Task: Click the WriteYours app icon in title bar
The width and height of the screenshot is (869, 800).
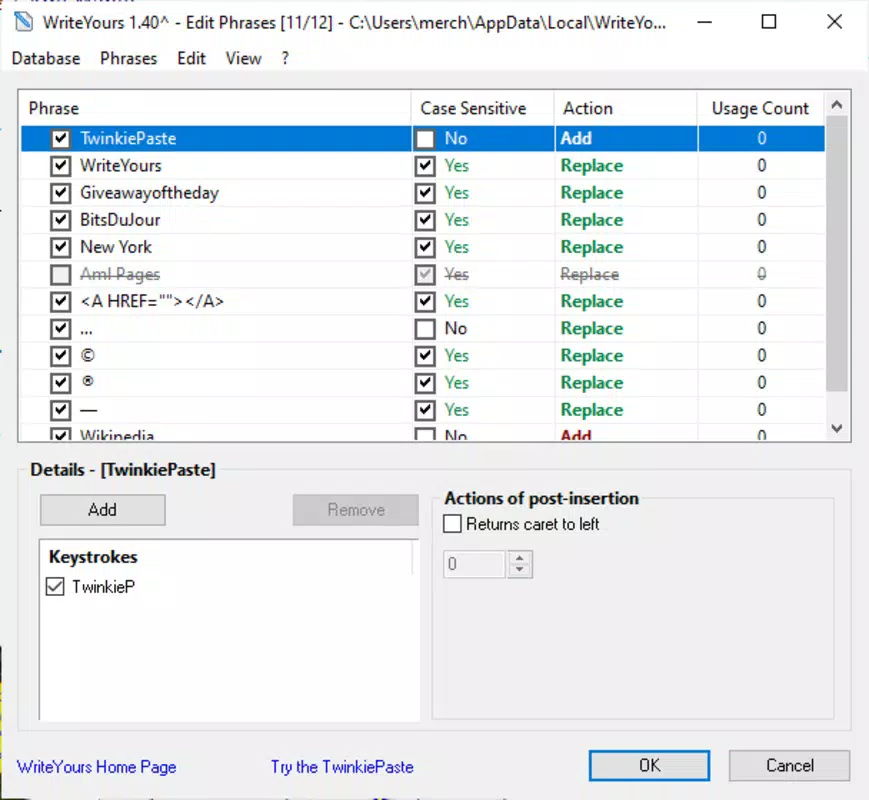Action: [x=24, y=22]
